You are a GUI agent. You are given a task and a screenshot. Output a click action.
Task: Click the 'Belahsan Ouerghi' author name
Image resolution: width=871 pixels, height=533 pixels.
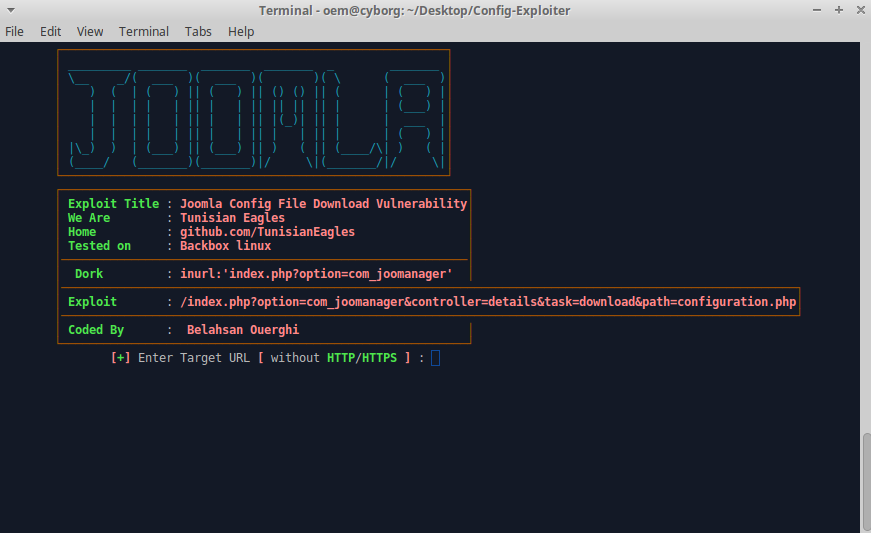click(x=243, y=330)
